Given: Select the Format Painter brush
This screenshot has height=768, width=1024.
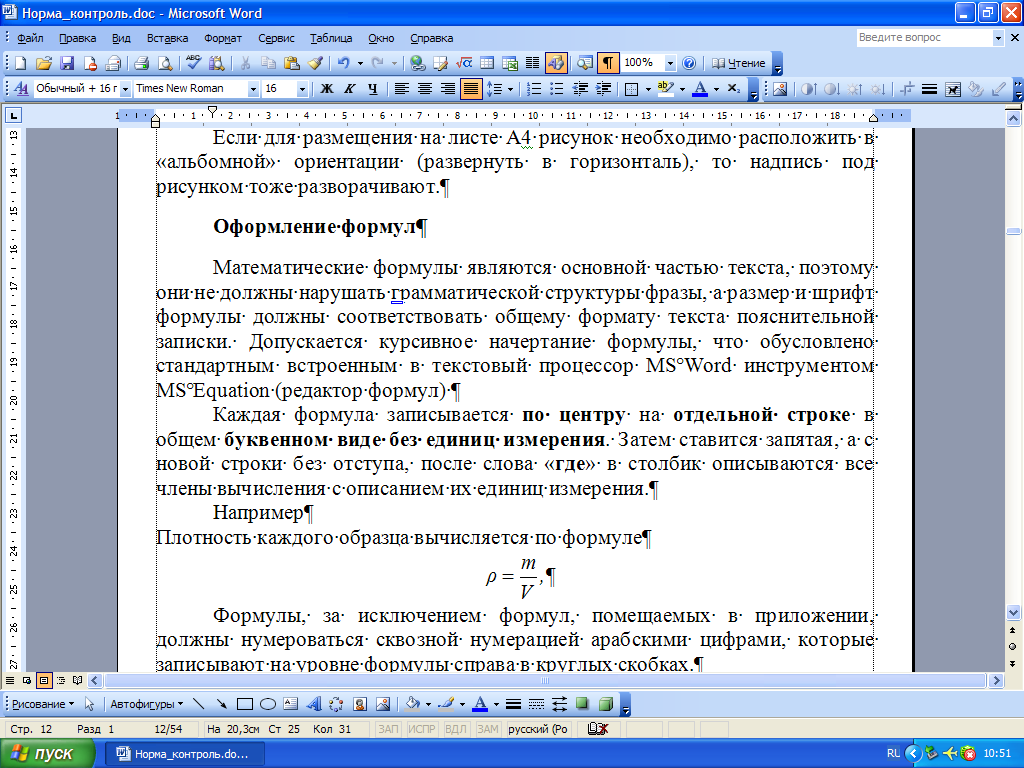Looking at the screenshot, I should click(x=315, y=63).
